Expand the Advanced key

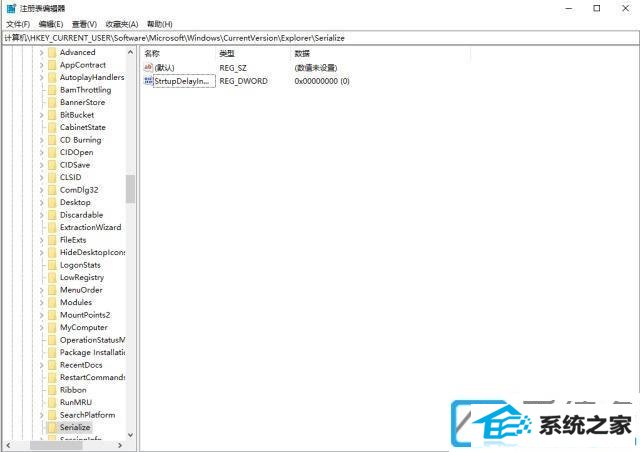(x=41, y=53)
